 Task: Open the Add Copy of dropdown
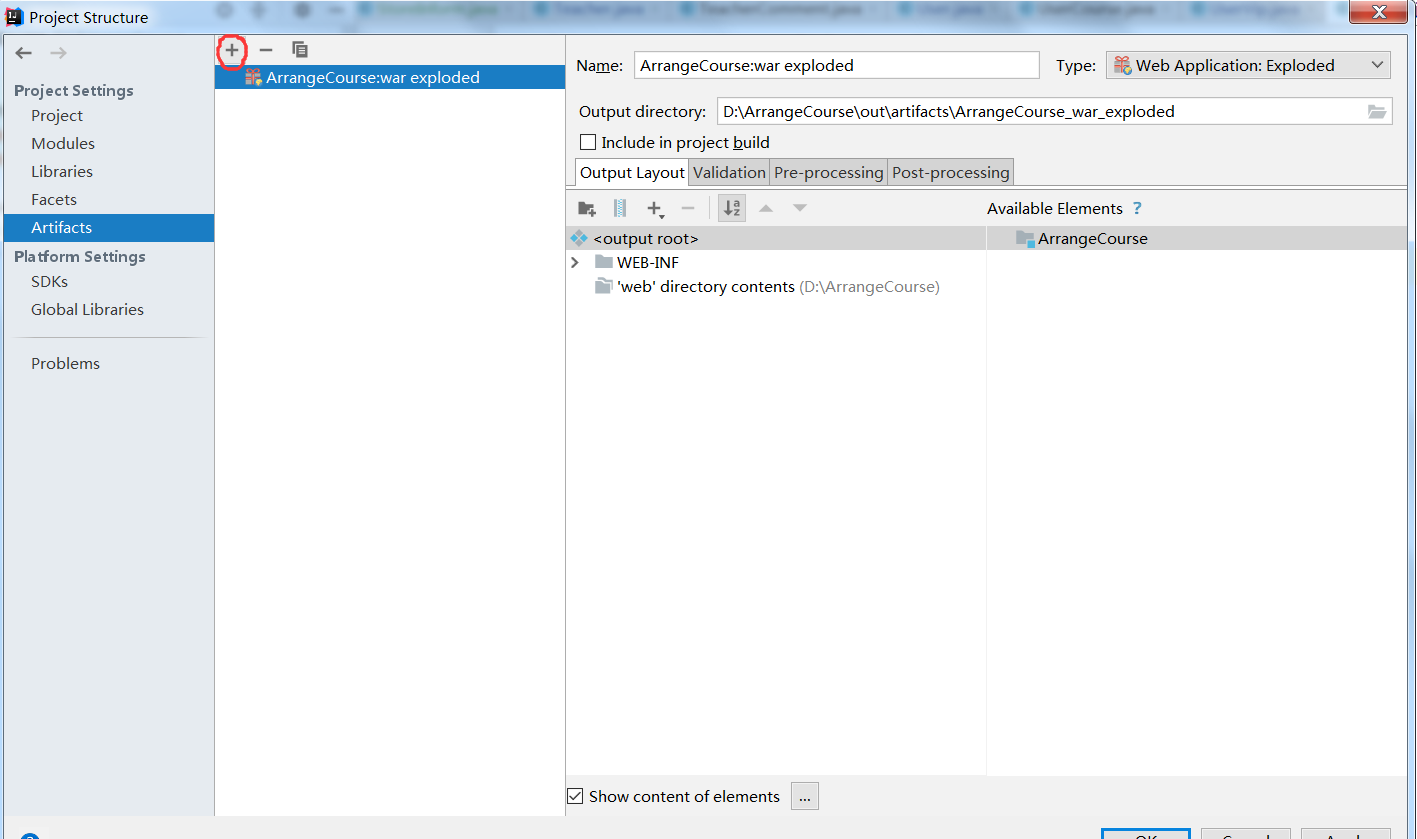(655, 208)
